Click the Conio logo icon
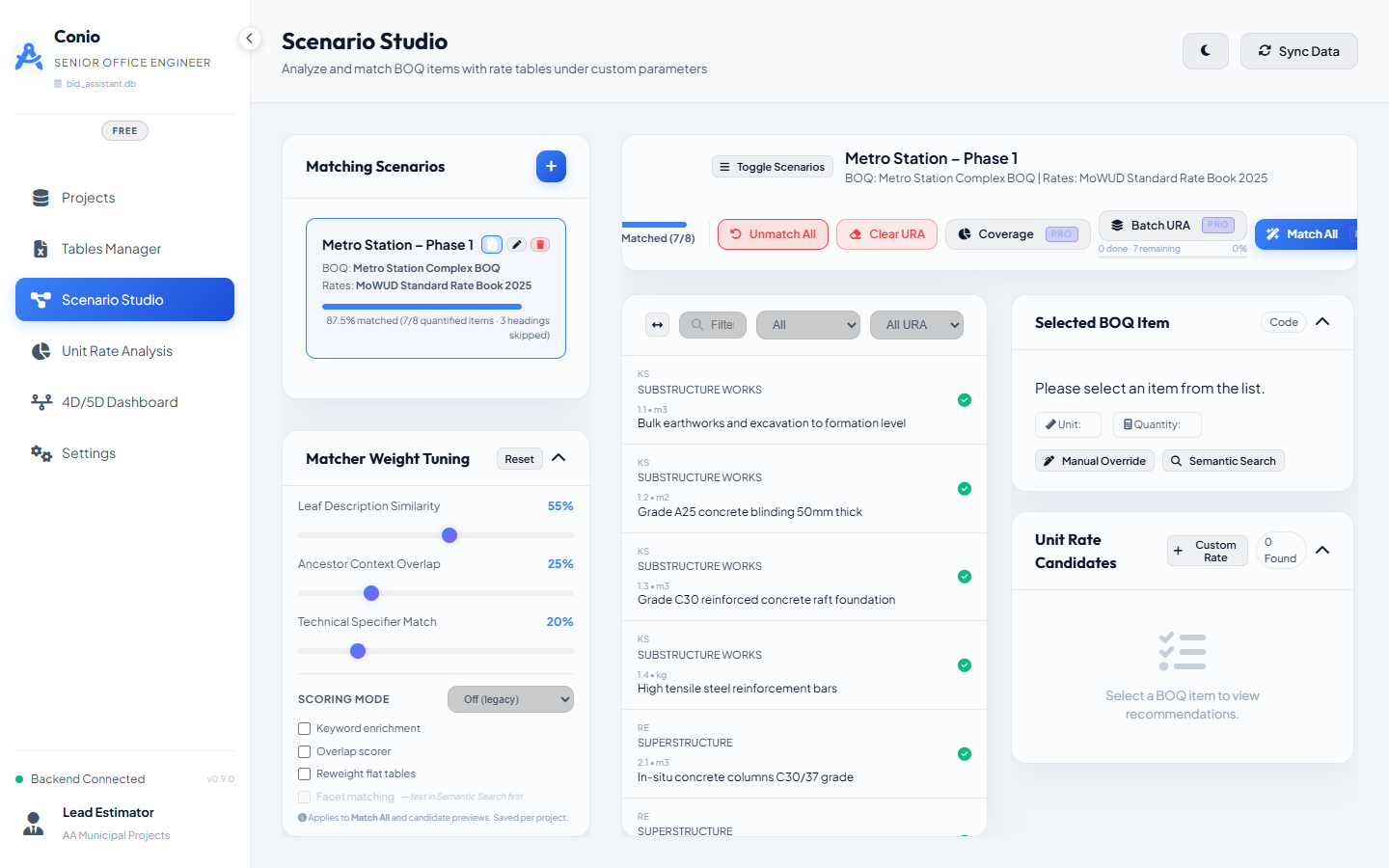This screenshot has width=1389, height=868. (29, 57)
